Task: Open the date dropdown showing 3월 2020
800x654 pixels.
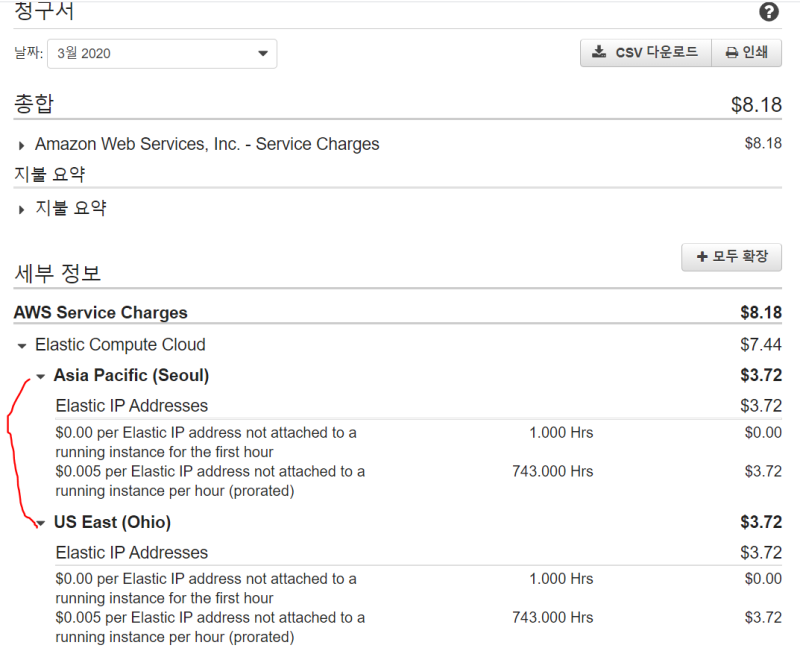Action: [x=162, y=54]
